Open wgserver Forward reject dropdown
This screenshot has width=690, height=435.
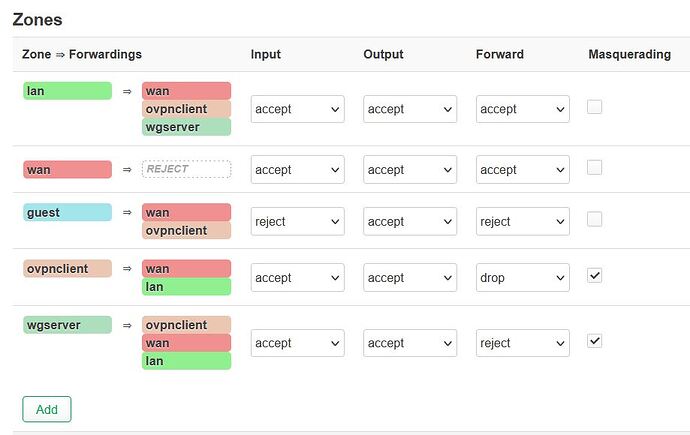coord(523,343)
